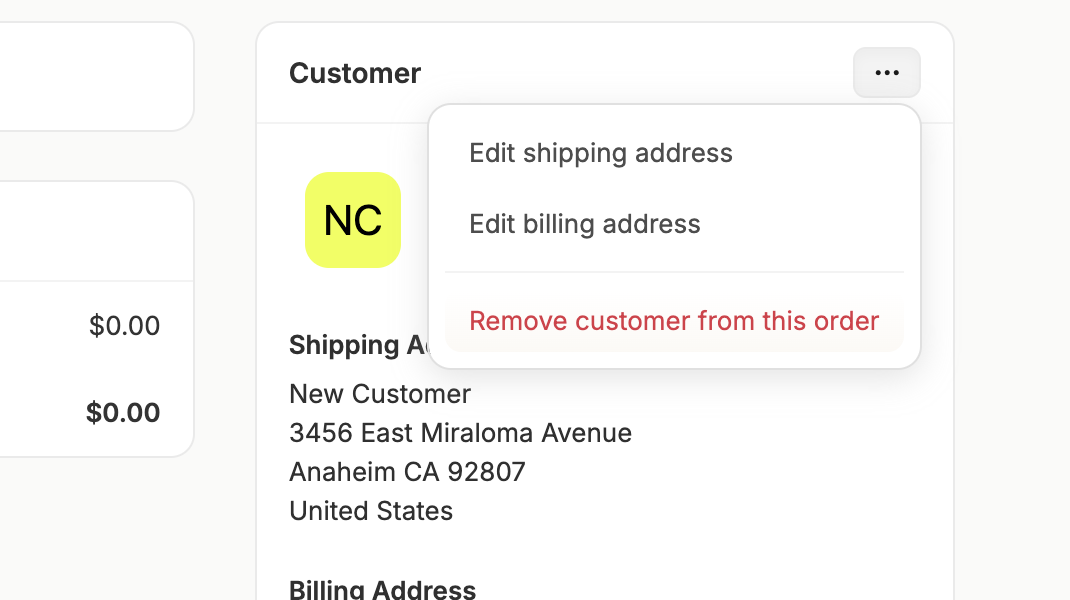Click the word shipping in the menu
This screenshot has height=600, width=1070.
575,154
